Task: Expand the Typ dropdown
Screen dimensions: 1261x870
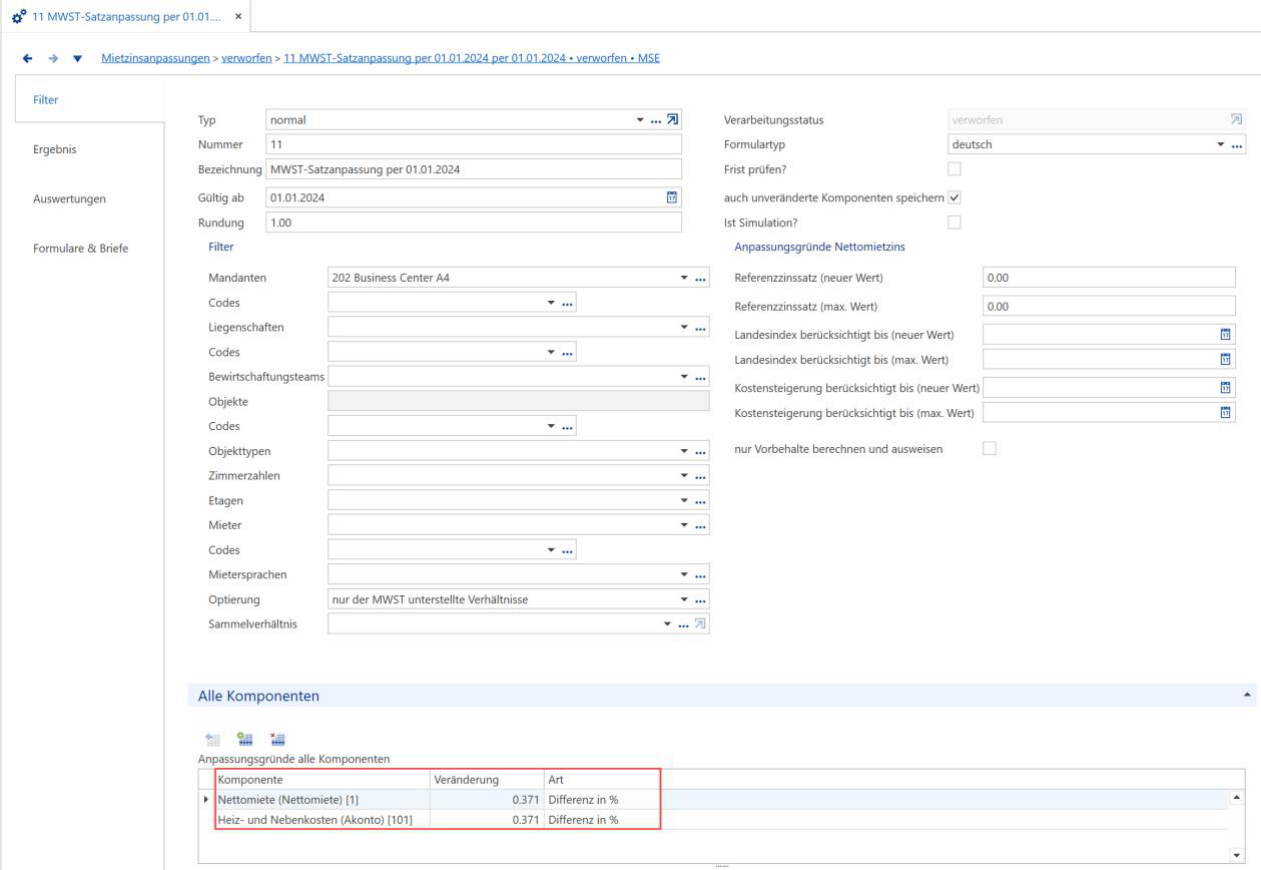Action: click(641, 120)
